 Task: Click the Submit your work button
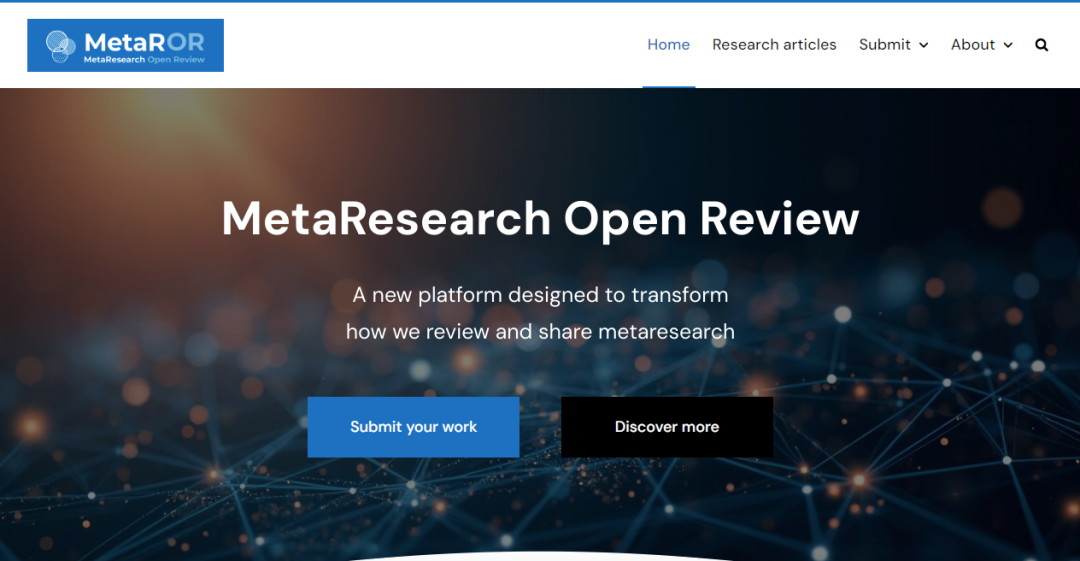413,427
